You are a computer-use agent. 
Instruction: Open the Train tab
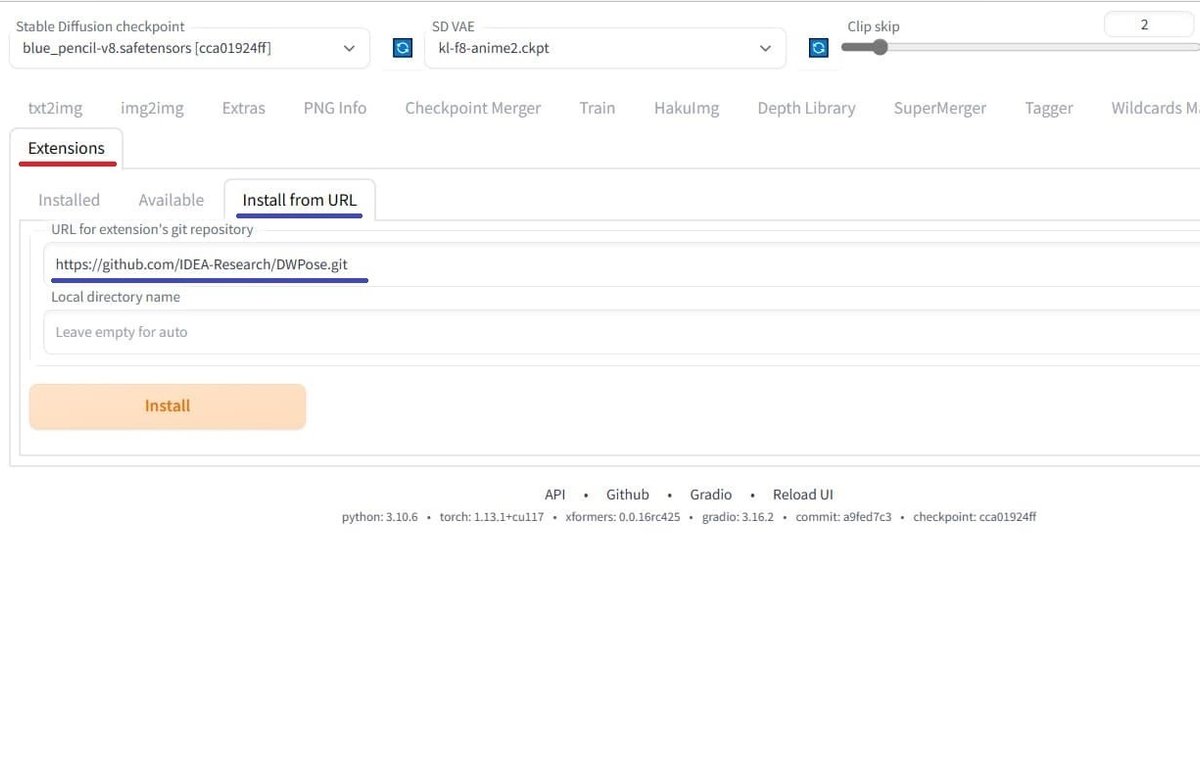(x=597, y=107)
